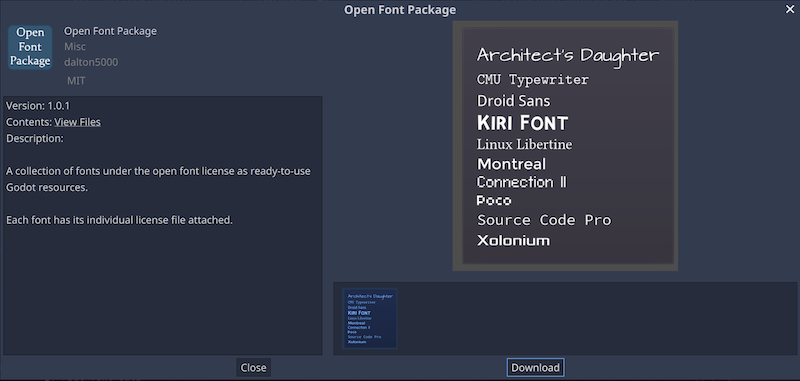
Task: Click the Download button
Action: coord(535,367)
